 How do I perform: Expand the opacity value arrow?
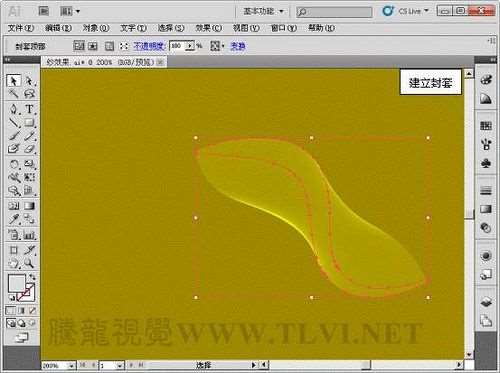point(190,46)
